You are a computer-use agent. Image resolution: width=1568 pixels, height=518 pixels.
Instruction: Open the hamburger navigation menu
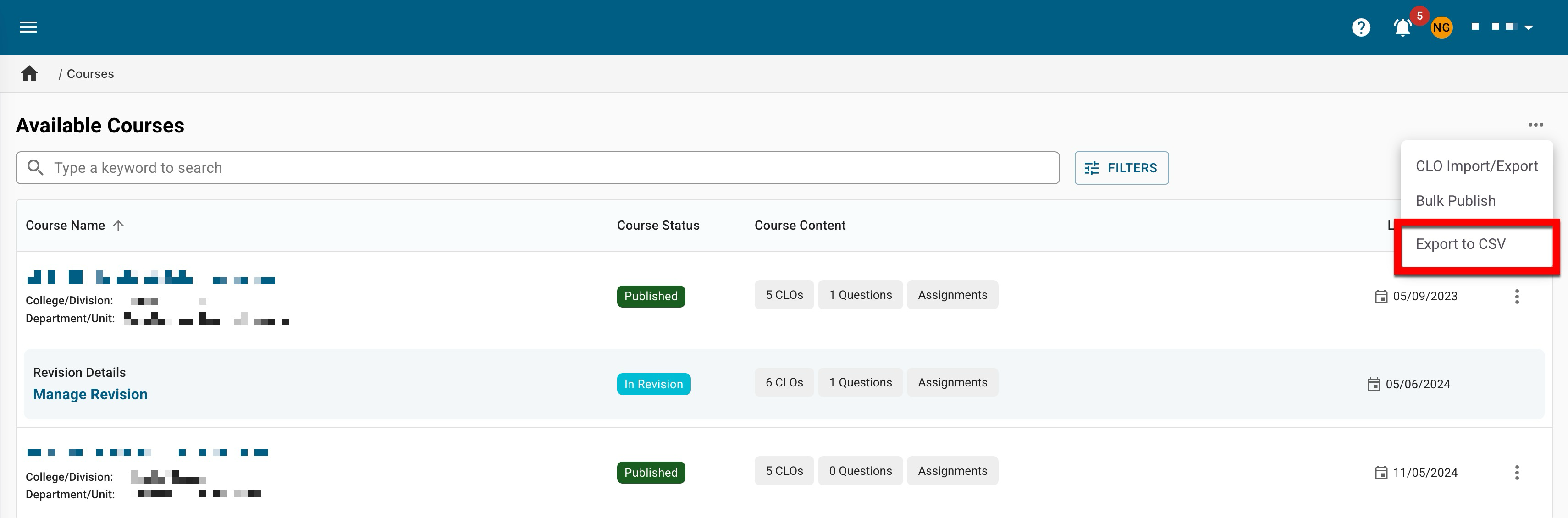(x=28, y=27)
